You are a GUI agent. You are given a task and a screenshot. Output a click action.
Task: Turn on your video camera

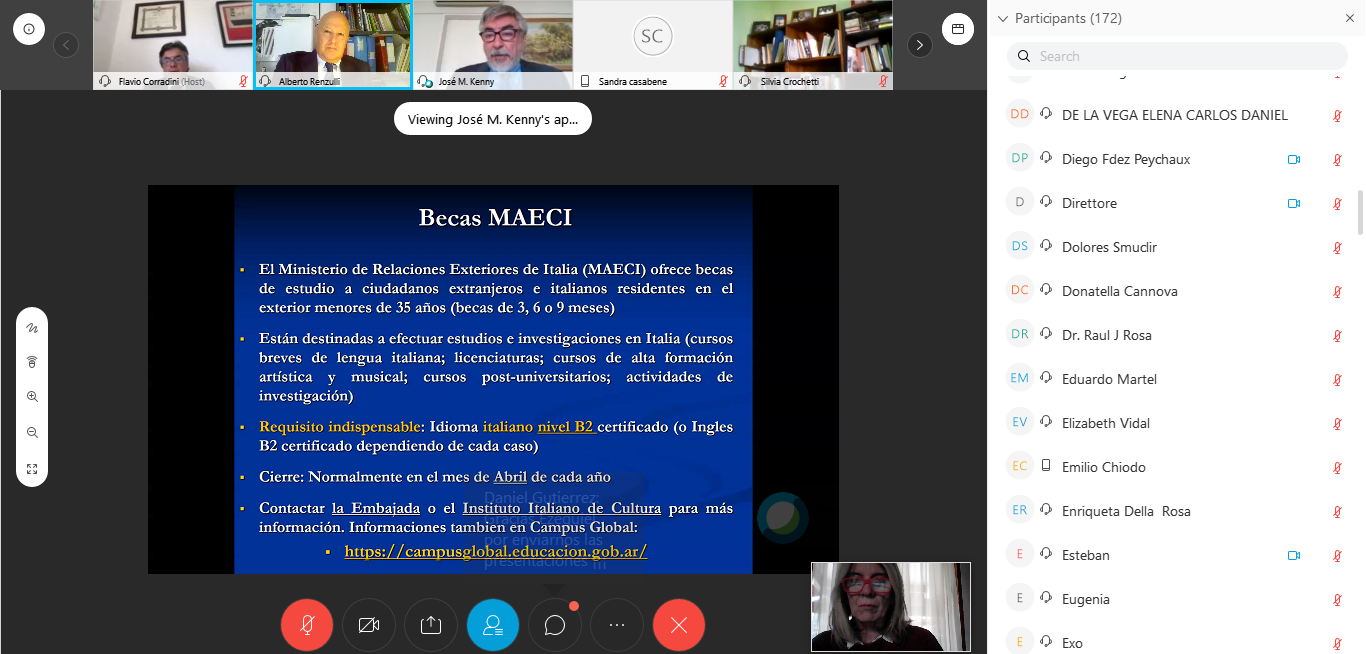point(369,625)
